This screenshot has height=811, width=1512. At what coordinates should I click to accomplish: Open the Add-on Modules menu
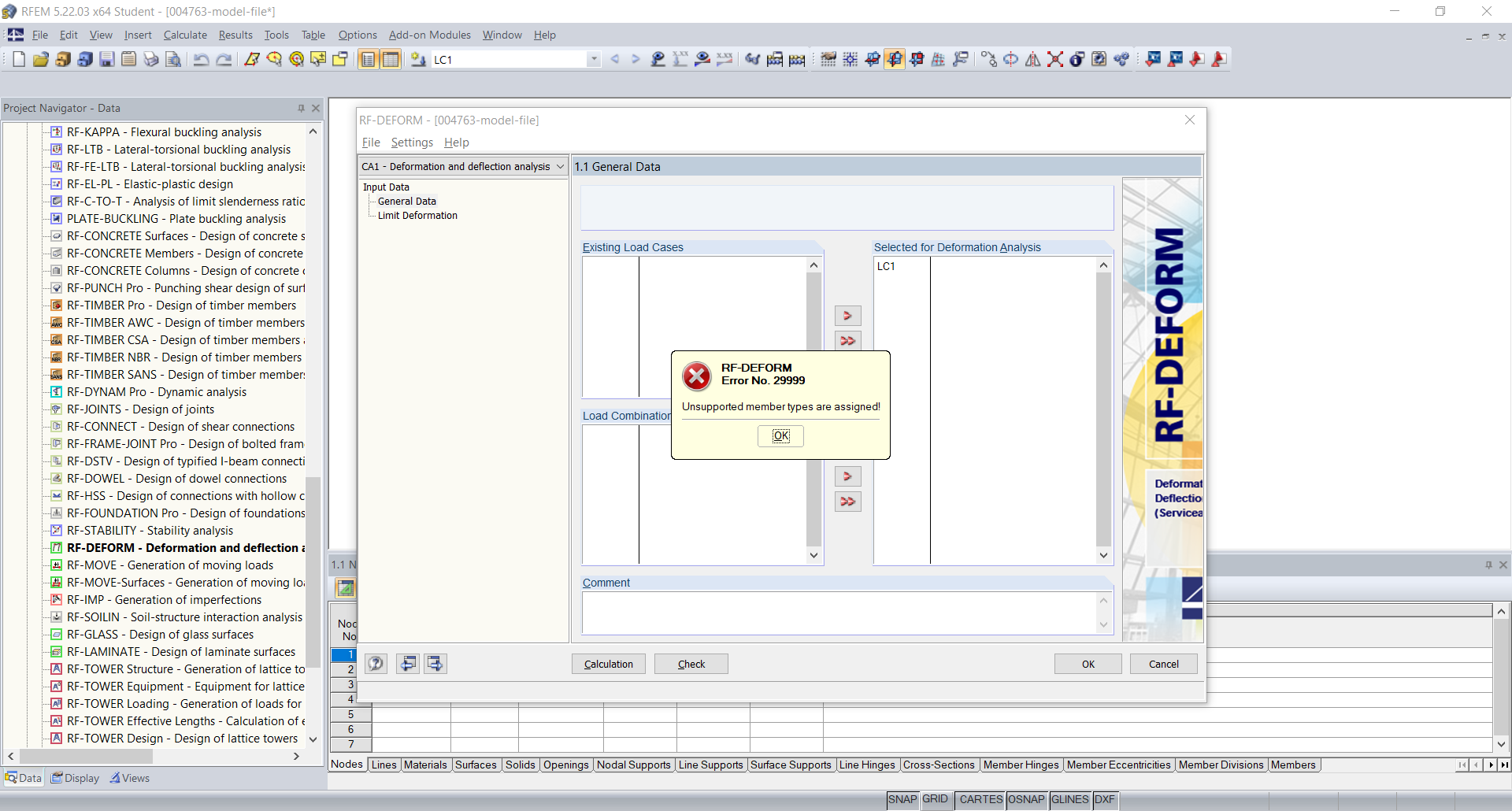point(430,35)
